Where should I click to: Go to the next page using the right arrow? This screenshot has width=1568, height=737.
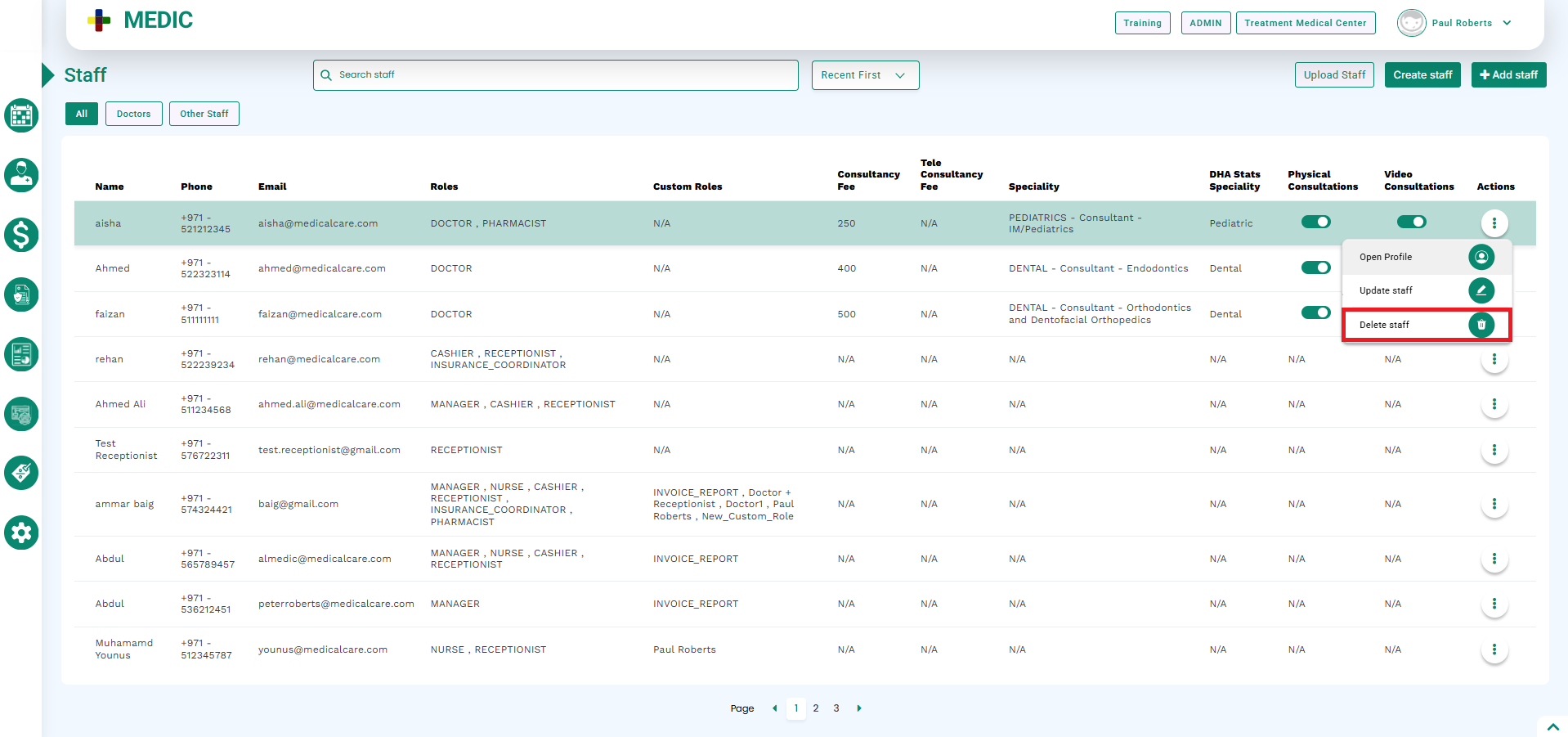coord(858,708)
